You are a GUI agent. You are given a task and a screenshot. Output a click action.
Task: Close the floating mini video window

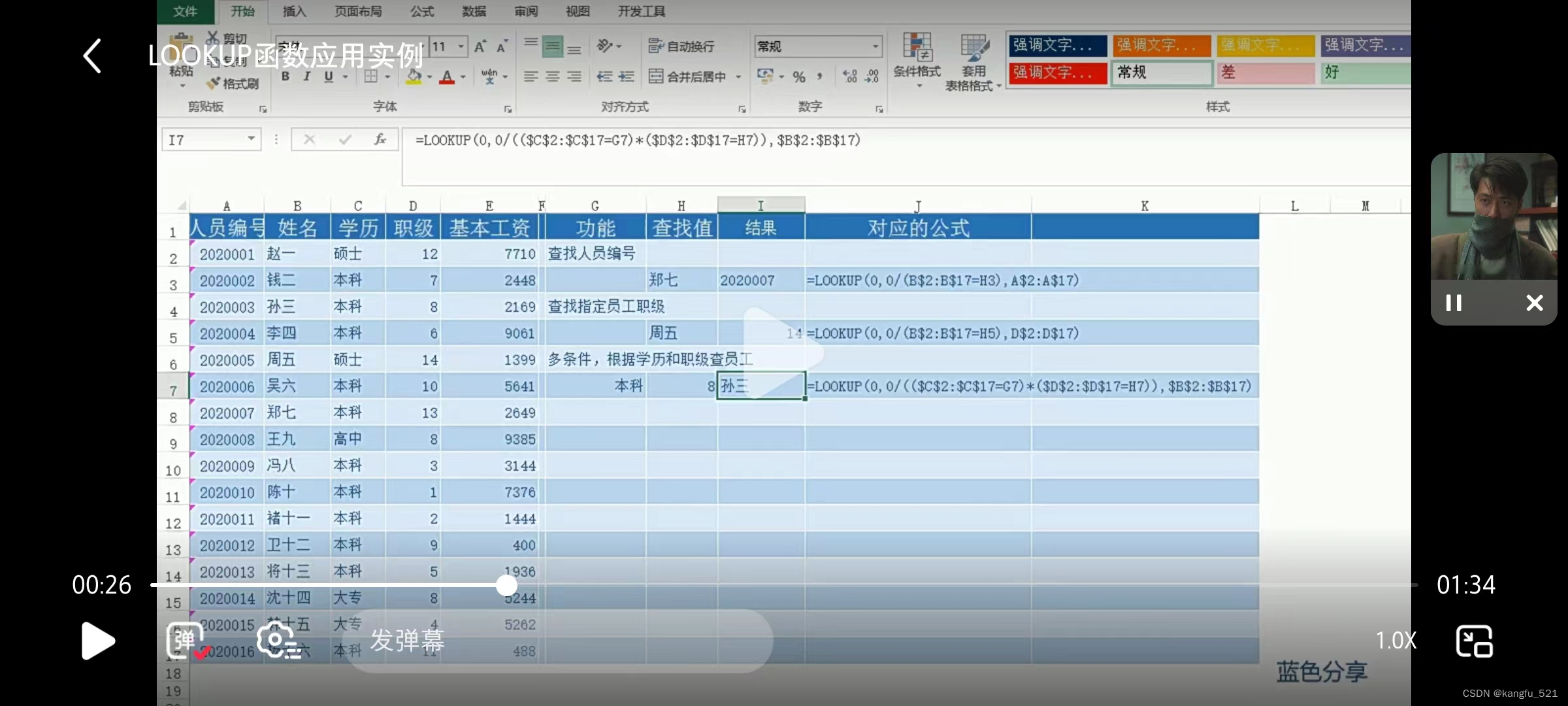(1535, 303)
